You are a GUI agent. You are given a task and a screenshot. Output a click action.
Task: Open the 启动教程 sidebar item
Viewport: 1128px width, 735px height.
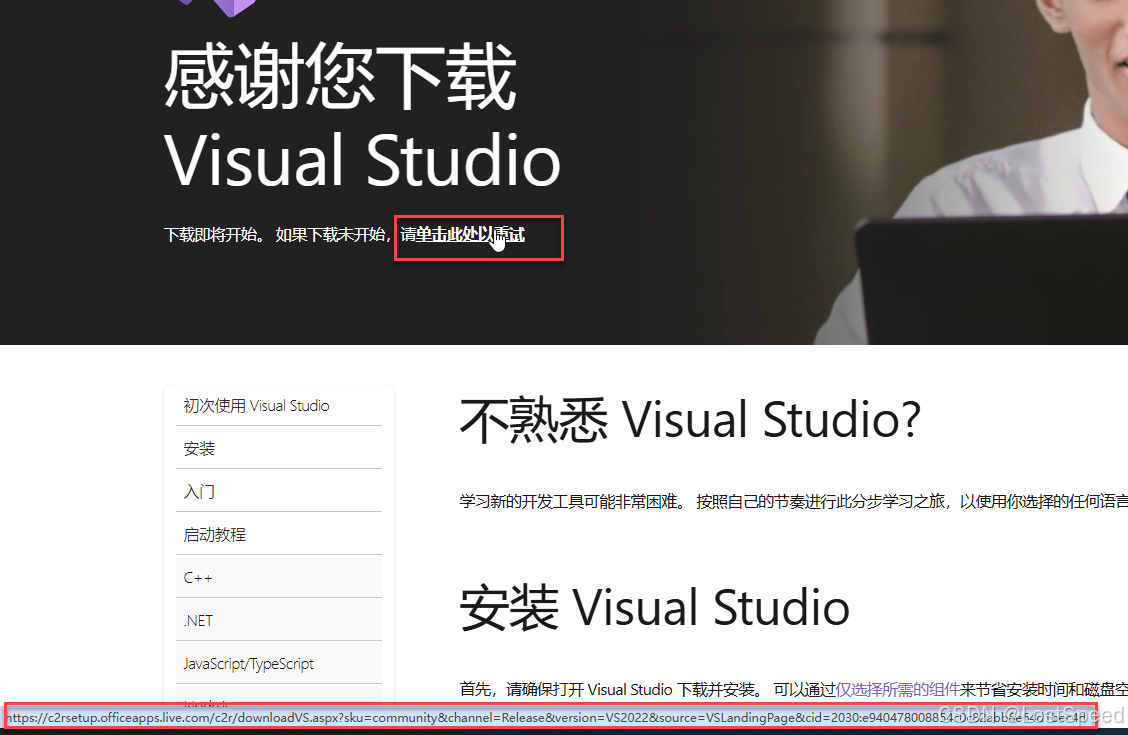coord(278,534)
